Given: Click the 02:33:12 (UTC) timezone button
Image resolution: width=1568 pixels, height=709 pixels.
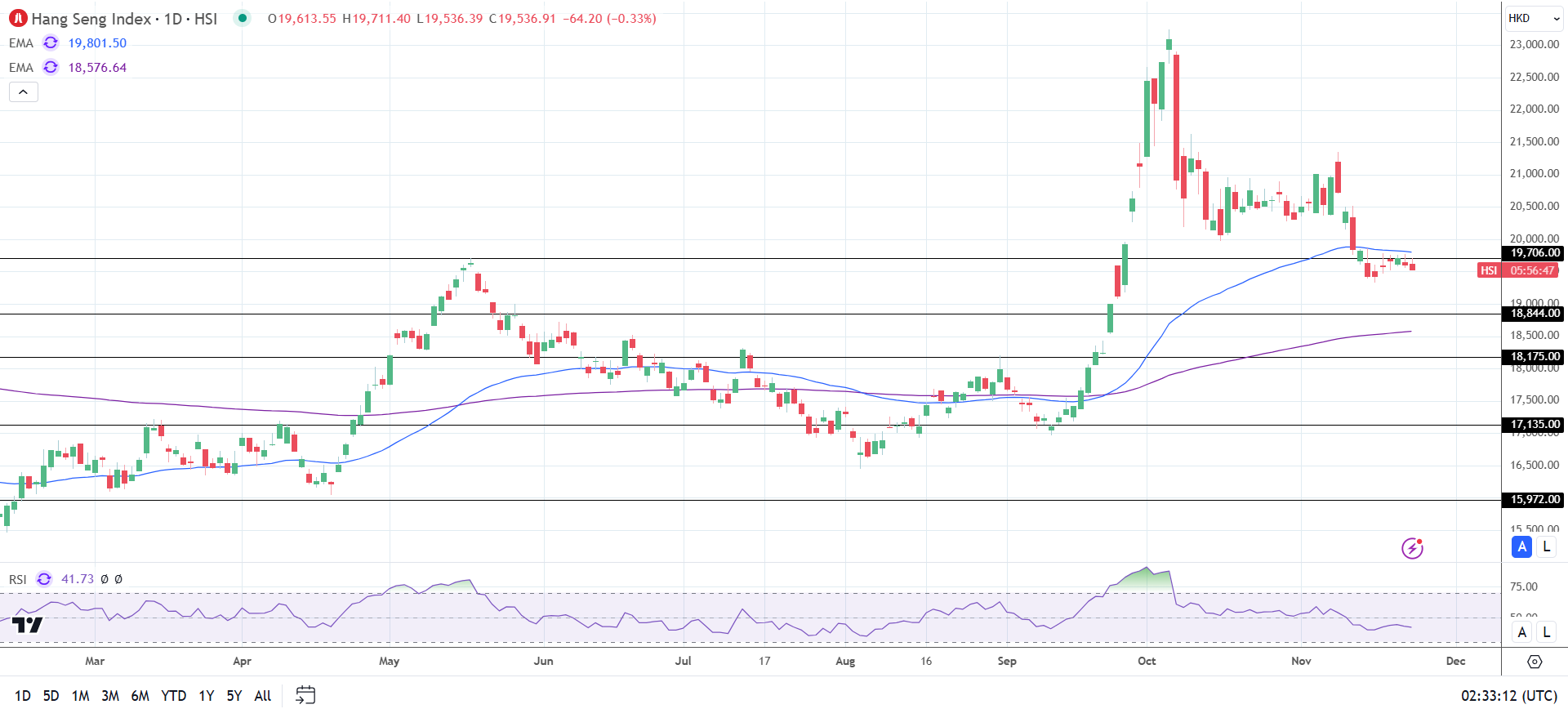Looking at the screenshot, I should tap(1509, 696).
